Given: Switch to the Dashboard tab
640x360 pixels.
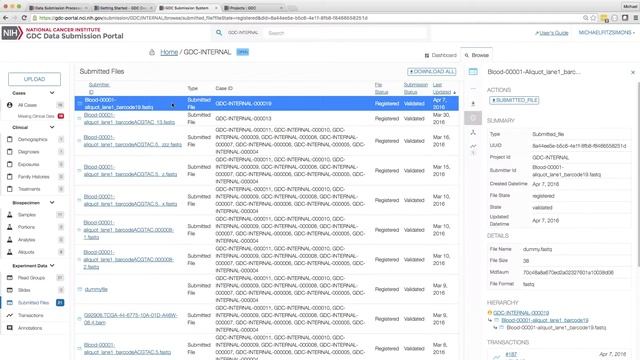Looking at the screenshot, I should (440, 55).
